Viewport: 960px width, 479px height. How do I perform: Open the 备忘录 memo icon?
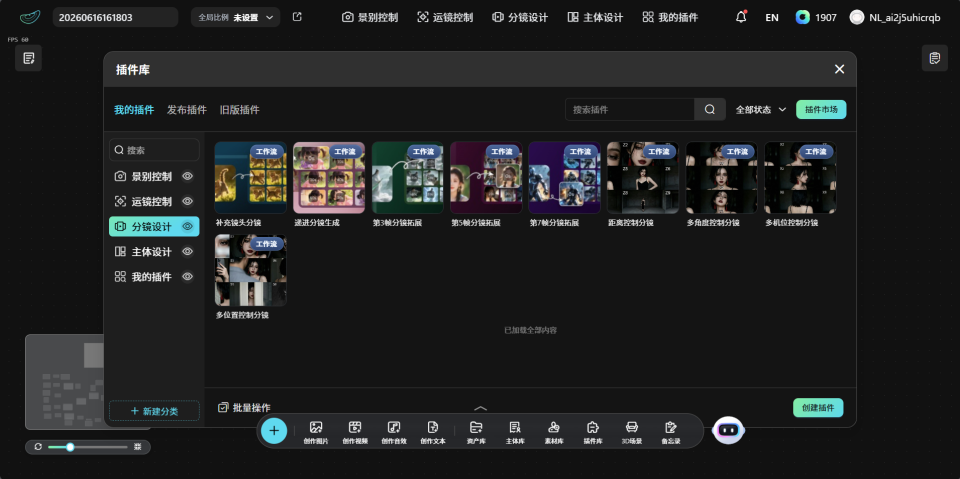pos(670,428)
